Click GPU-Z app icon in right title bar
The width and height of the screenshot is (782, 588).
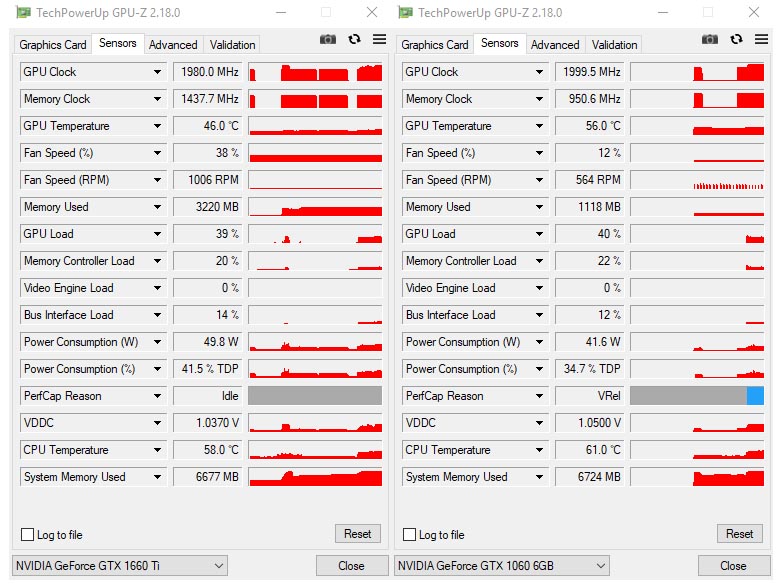pos(405,12)
